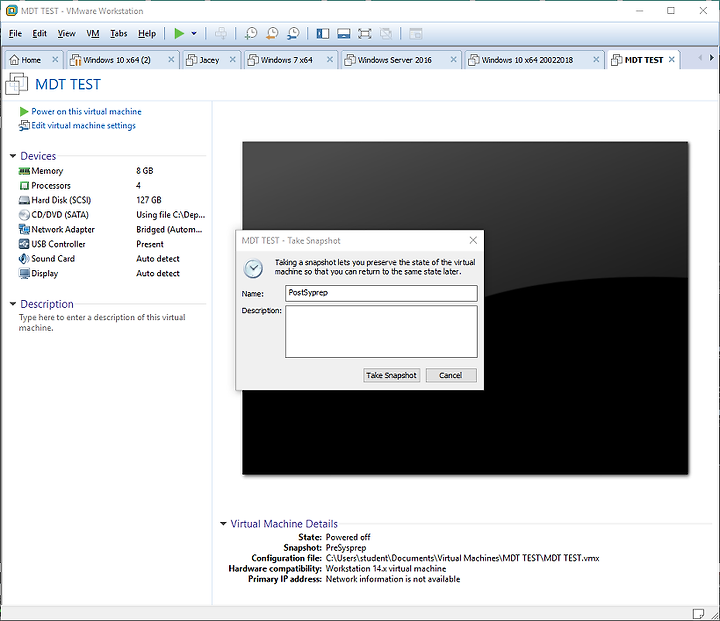This screenshot has width=720, height=621.
Task: Click the Take Snapshot button
Action: (391, 375)
